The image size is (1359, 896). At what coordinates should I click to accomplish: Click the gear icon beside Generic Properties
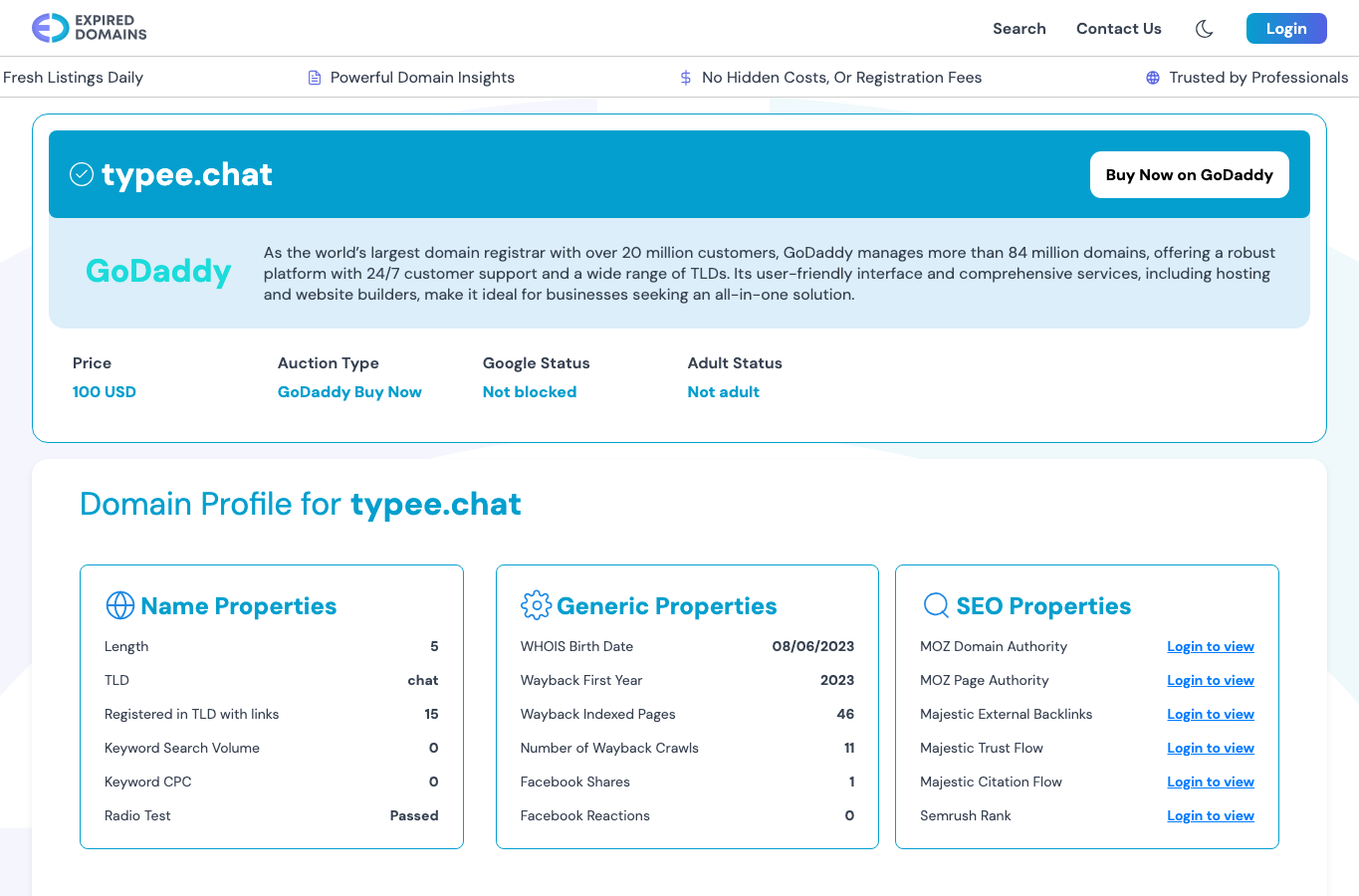536,605
